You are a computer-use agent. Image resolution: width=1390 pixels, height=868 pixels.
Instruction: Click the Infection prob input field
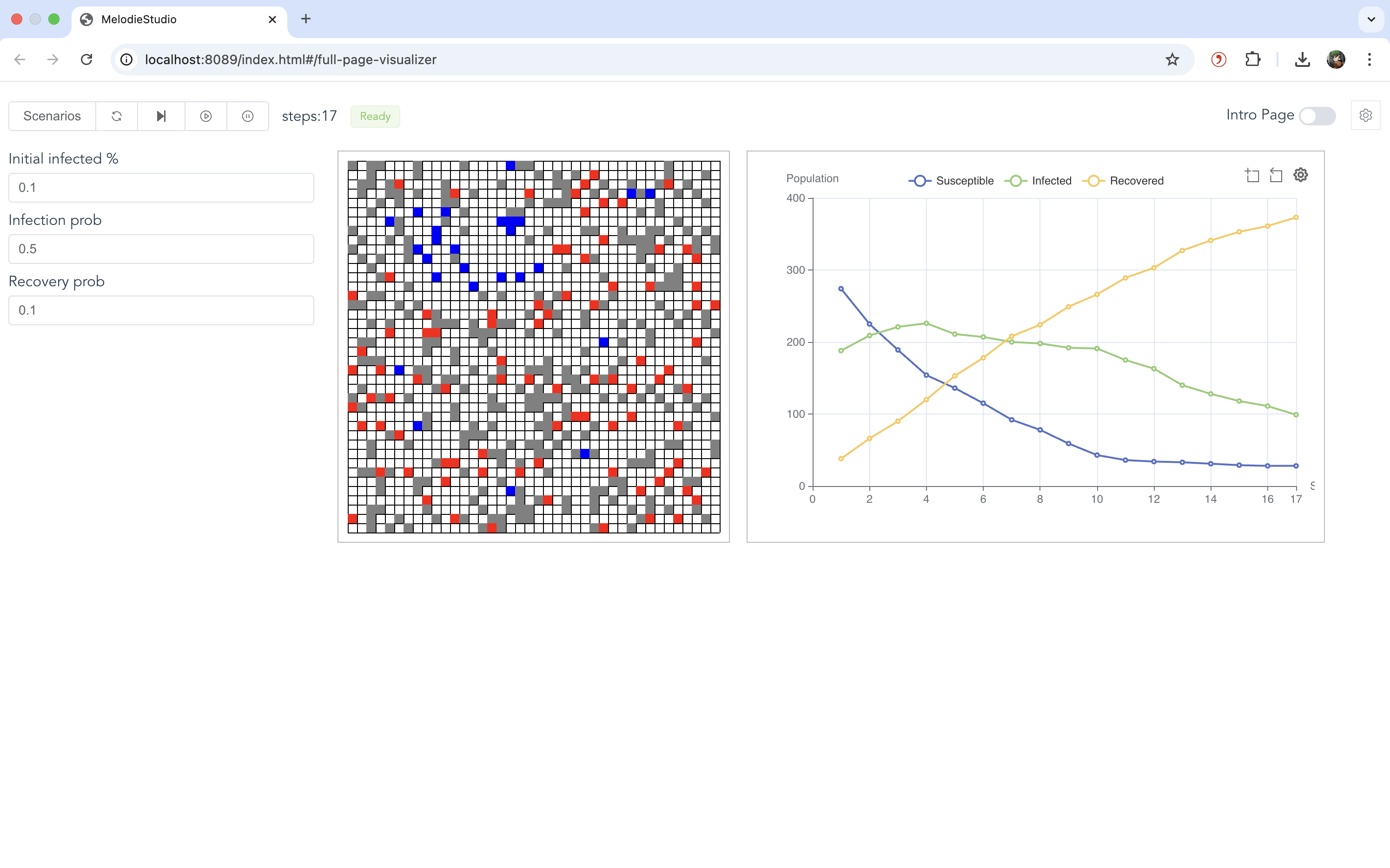coord(161,249)
